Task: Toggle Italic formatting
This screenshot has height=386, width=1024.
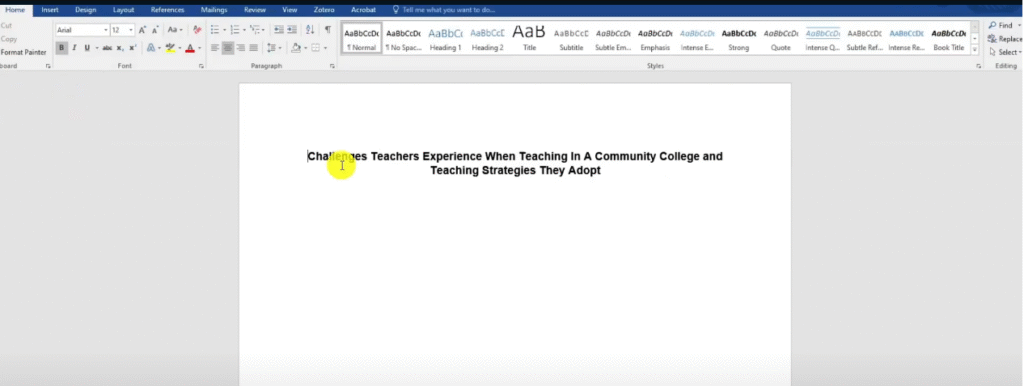Action: click(74, 48)
